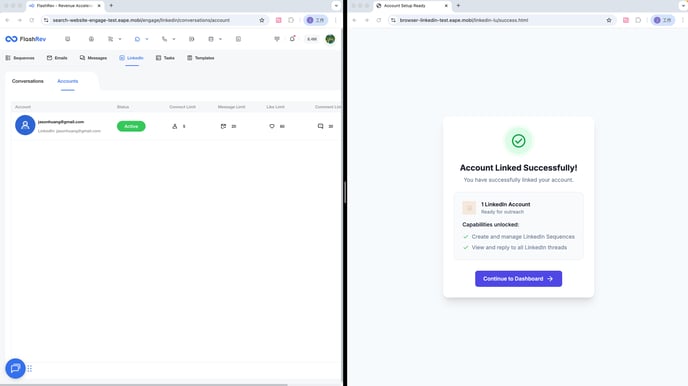Open Chrome profile chip in FlashRev window
Viewport: 688px width, 386px height.
[x=315, y=20]
